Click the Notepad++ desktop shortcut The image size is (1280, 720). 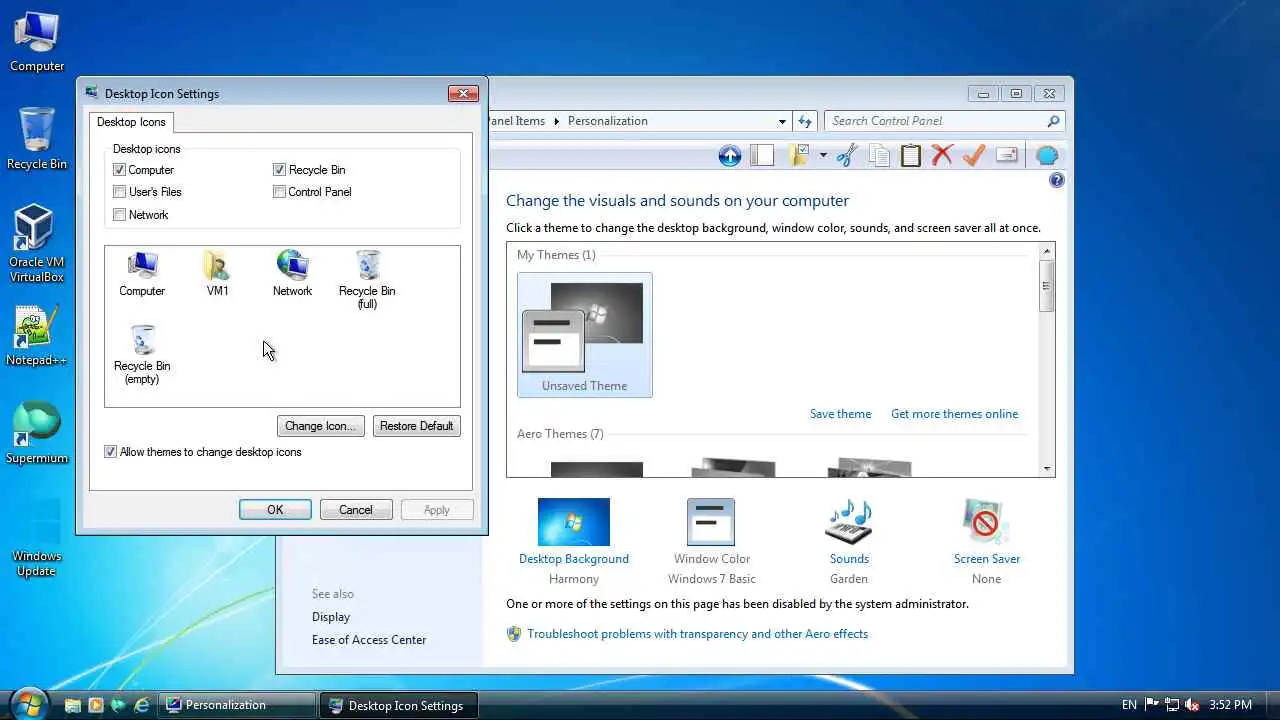click(x=37, y=336)
